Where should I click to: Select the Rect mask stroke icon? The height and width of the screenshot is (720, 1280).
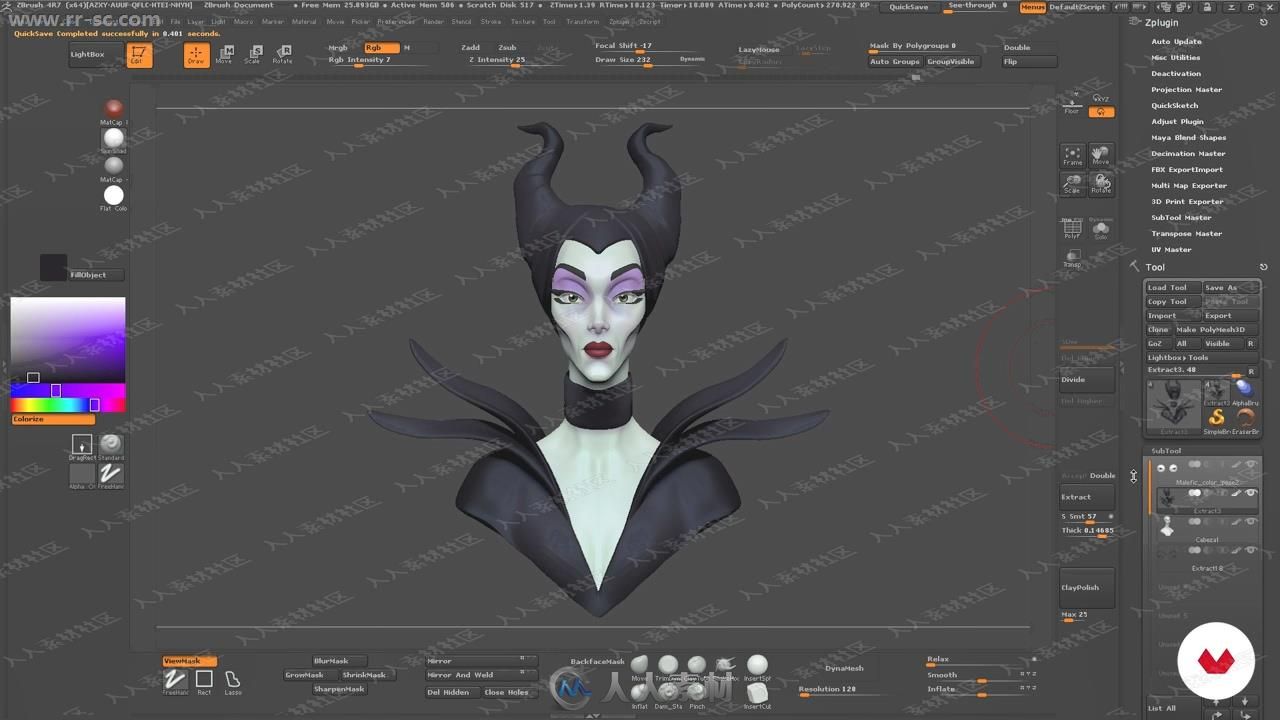point(204,681)
